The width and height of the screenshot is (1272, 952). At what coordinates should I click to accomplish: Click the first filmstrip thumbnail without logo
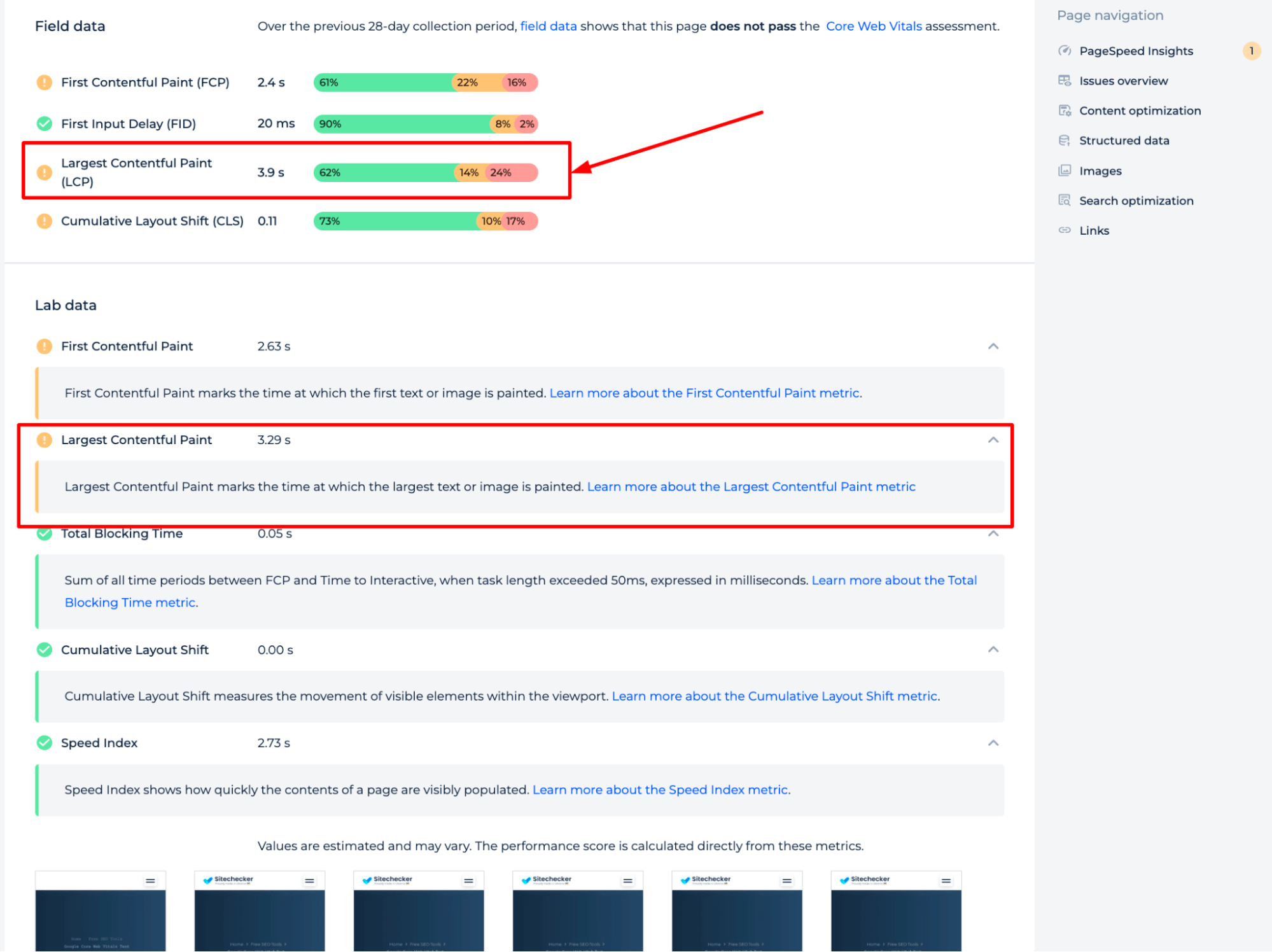pos(101,911)
